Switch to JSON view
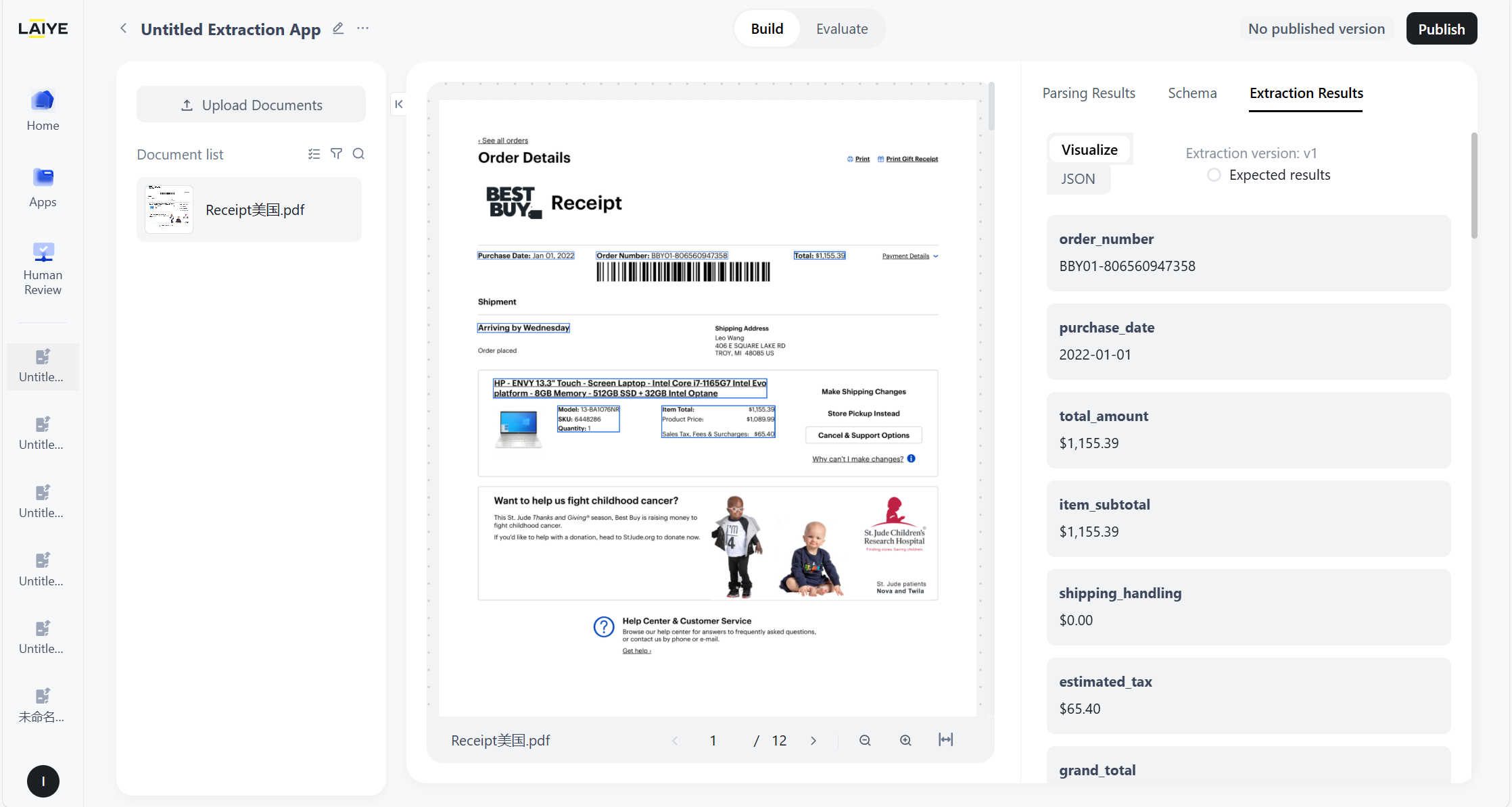1512x807 pixels. [1078, 179]
